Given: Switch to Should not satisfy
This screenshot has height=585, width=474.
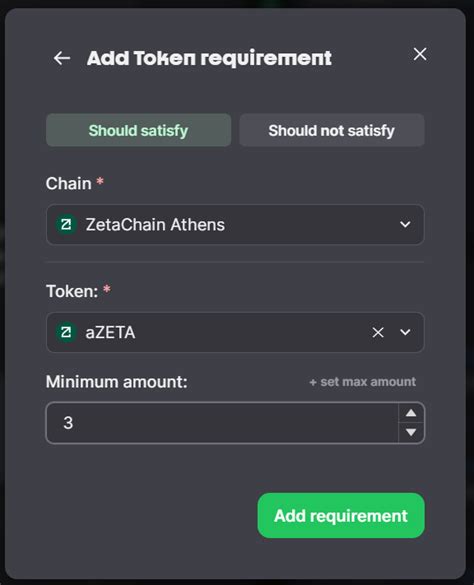Looking at the screenshot, I should coord(331,130).
